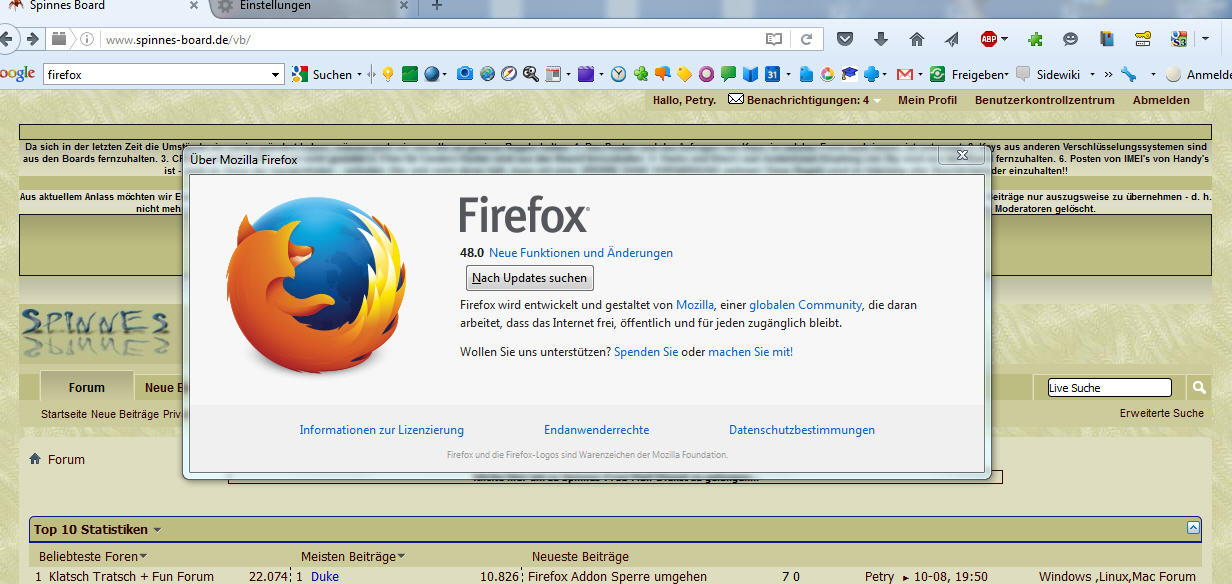Open the green puzzle piece add-ons icon
Image resolution: width=1232 pixels, height=584 pixels.
(1035, 40)
